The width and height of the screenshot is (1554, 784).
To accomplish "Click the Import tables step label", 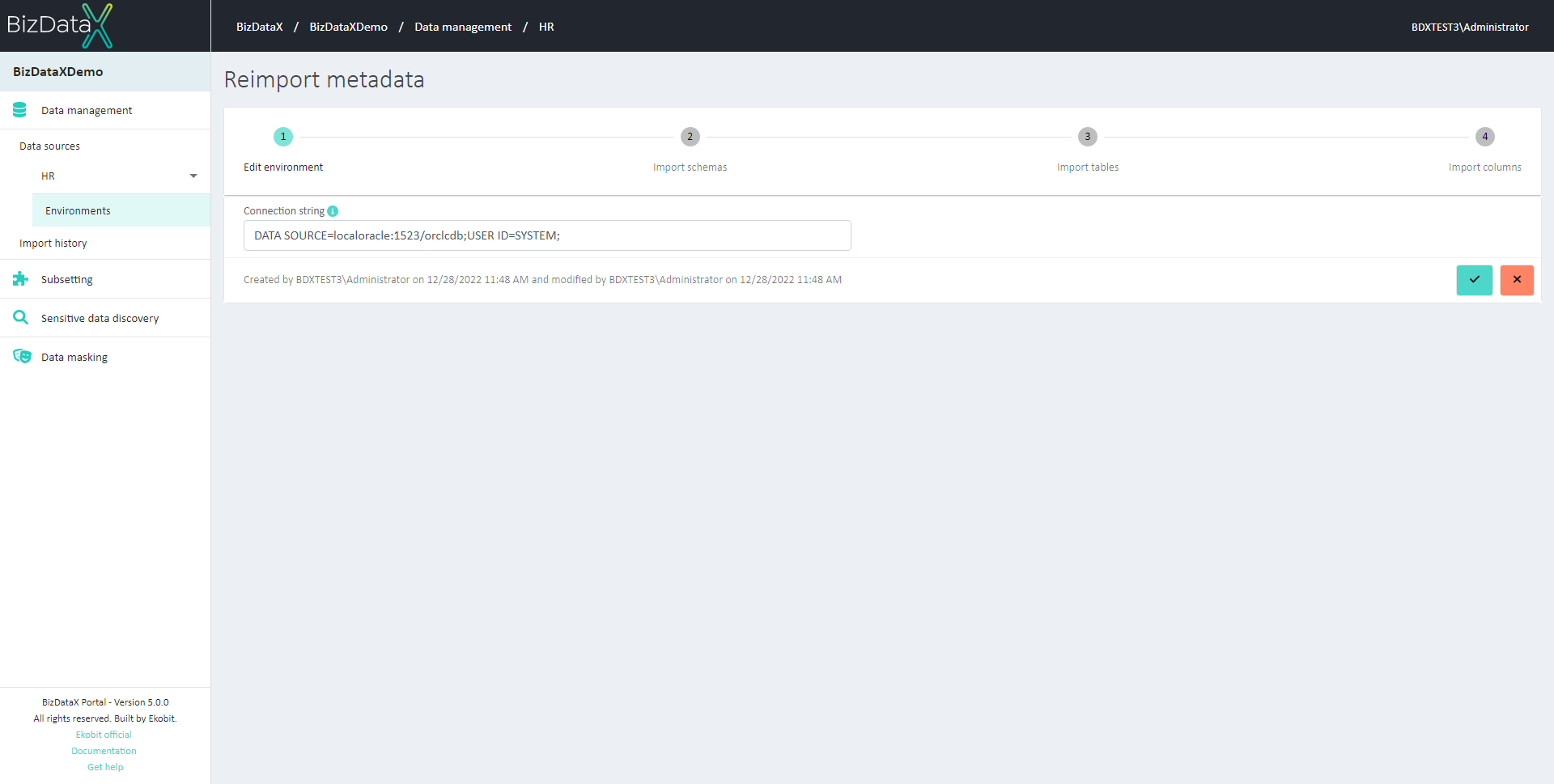I will pos(1088,167).
